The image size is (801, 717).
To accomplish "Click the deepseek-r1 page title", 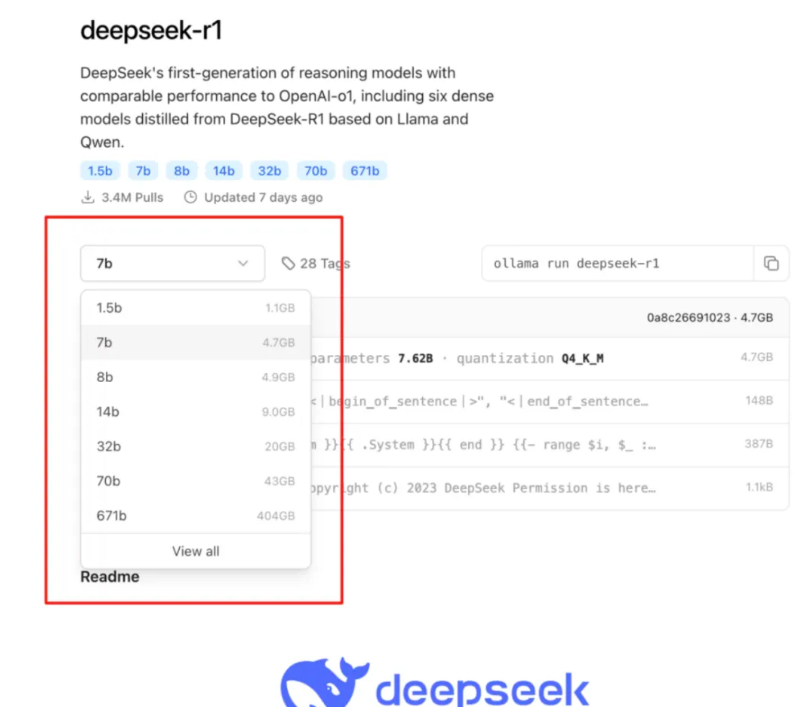I will tap(151, 30).
